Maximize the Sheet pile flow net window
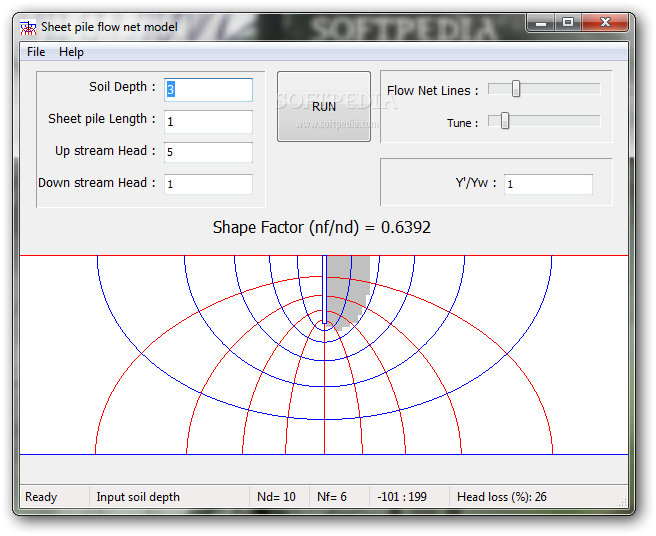Image resolution: width=656 pixels, height=536 pixels. 568,23
